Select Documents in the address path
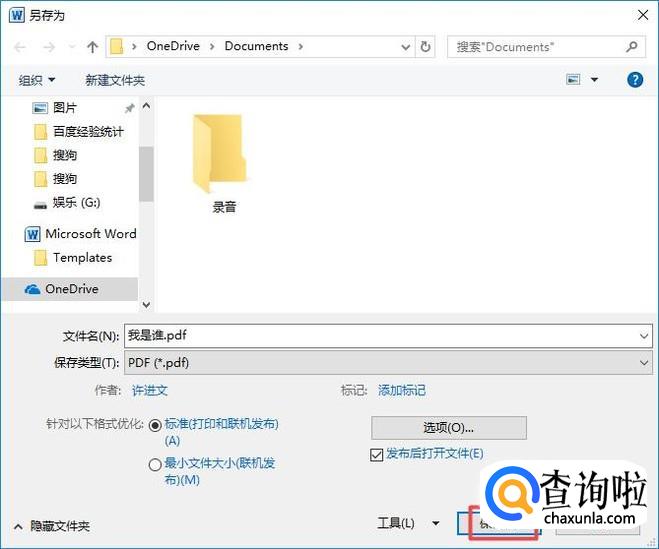Screen dimensions: 659x549 (256, 46)
